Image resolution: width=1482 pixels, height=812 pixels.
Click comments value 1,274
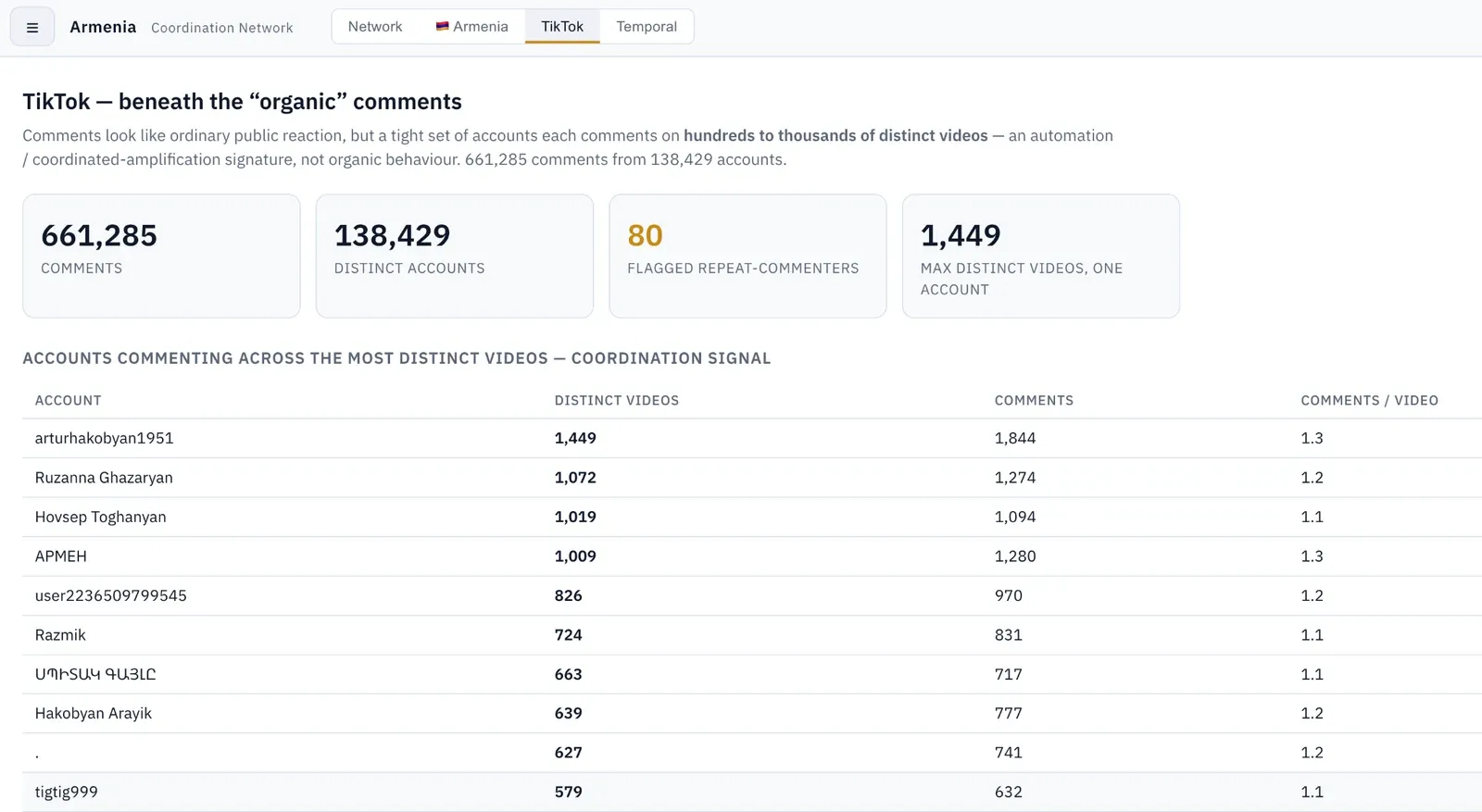(x=1015, y=478)
